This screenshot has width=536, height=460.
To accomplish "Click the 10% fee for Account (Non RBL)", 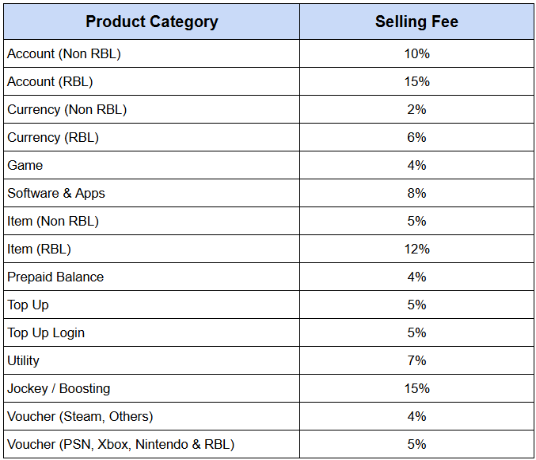I will 417,54.
